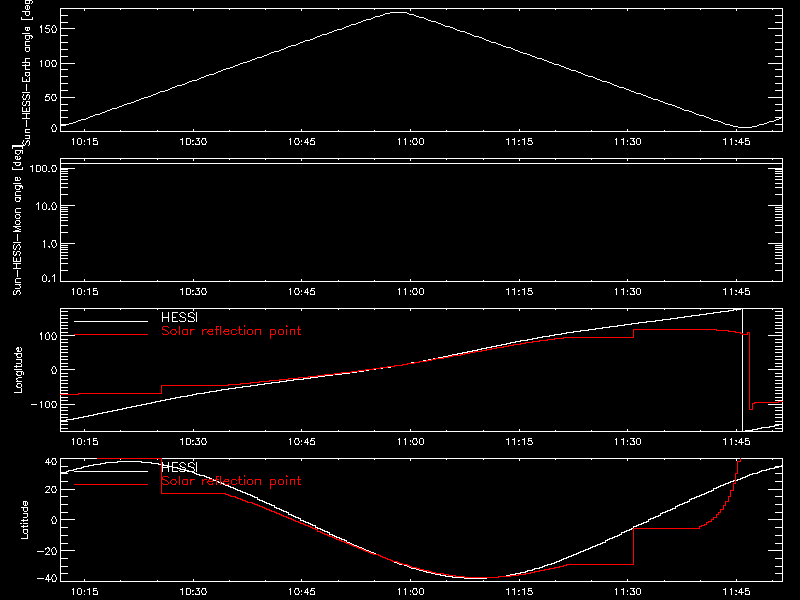Click the peak of the Sun-HESSI-Earth angle curve
The width and height of the screenshot is (800, 600).
399,12
